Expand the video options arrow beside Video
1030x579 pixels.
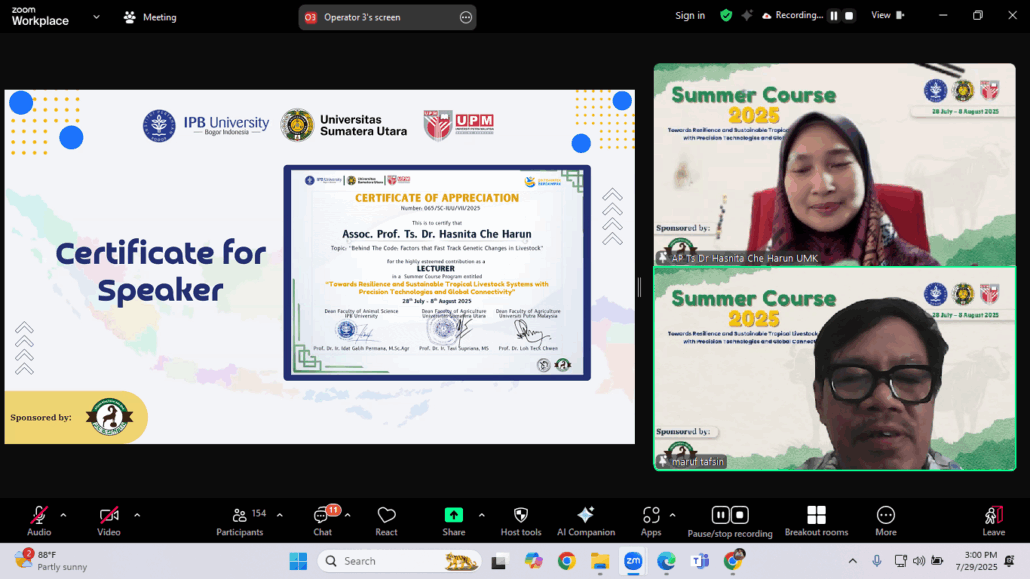(137, 515)
